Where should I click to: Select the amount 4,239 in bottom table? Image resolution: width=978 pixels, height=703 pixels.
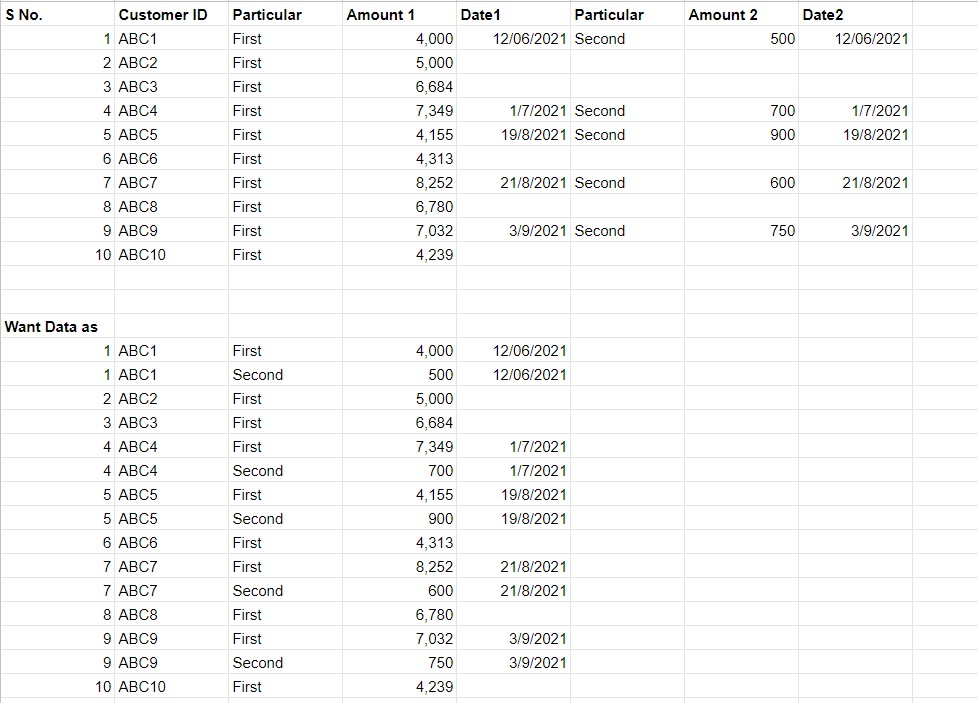tap(399, 687)
